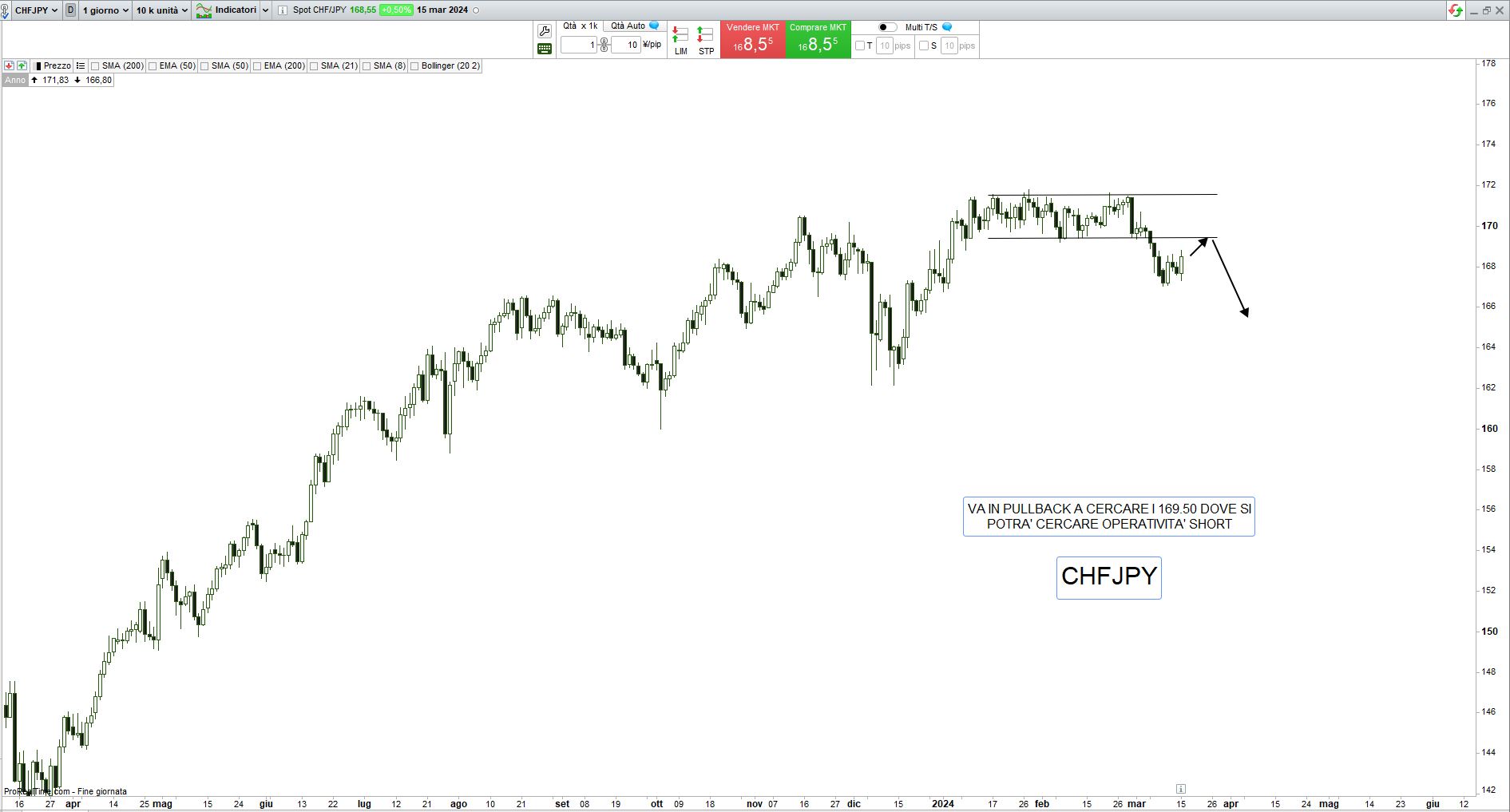1510x812 pixels.
Task: Click the Multi T/S help bubble
Action: click(947, 27)
